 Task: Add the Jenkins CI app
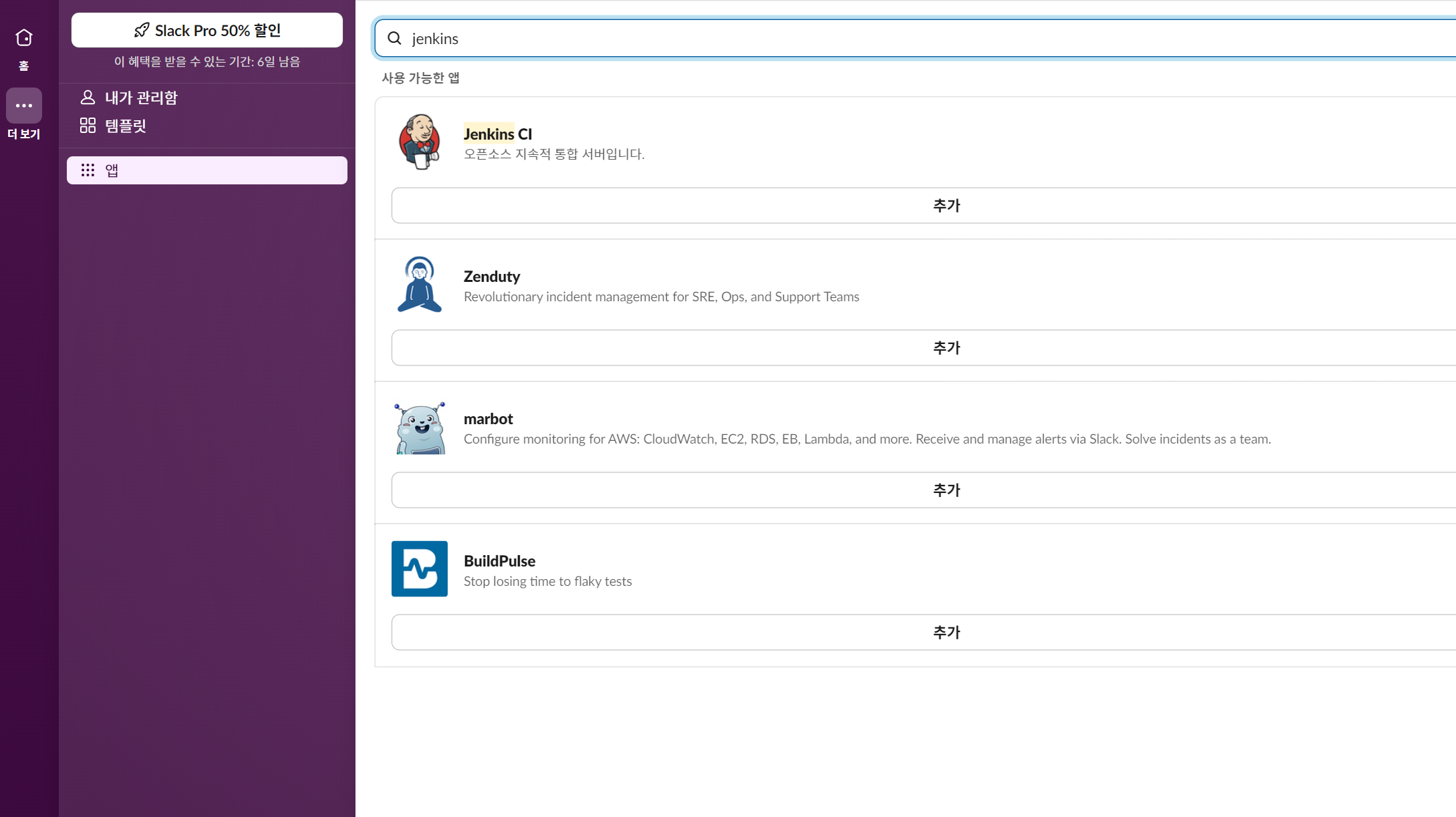tap(945, 206)
